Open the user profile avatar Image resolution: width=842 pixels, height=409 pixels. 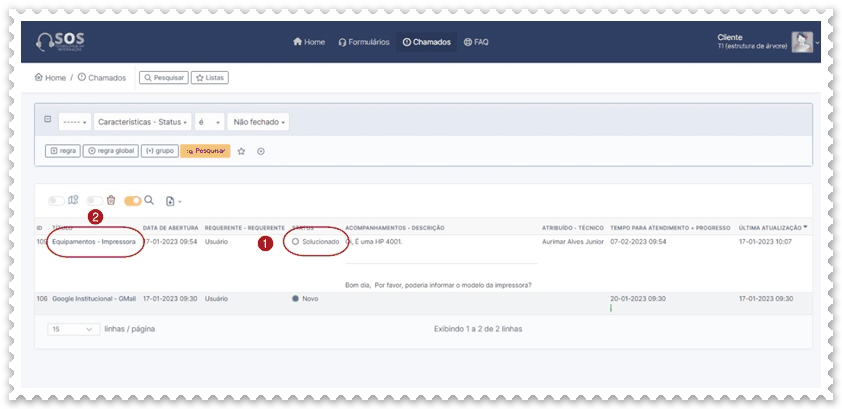point(802,42)
